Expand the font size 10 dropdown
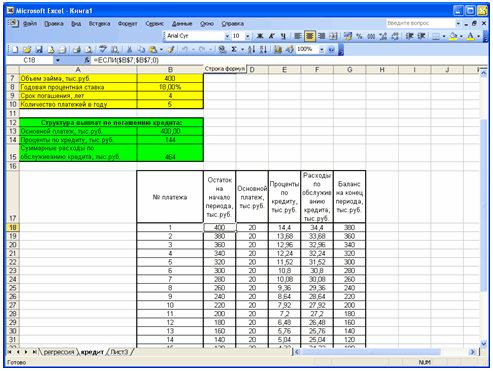Viewport: 493px width, 371px height. click(x=248, y=36)
